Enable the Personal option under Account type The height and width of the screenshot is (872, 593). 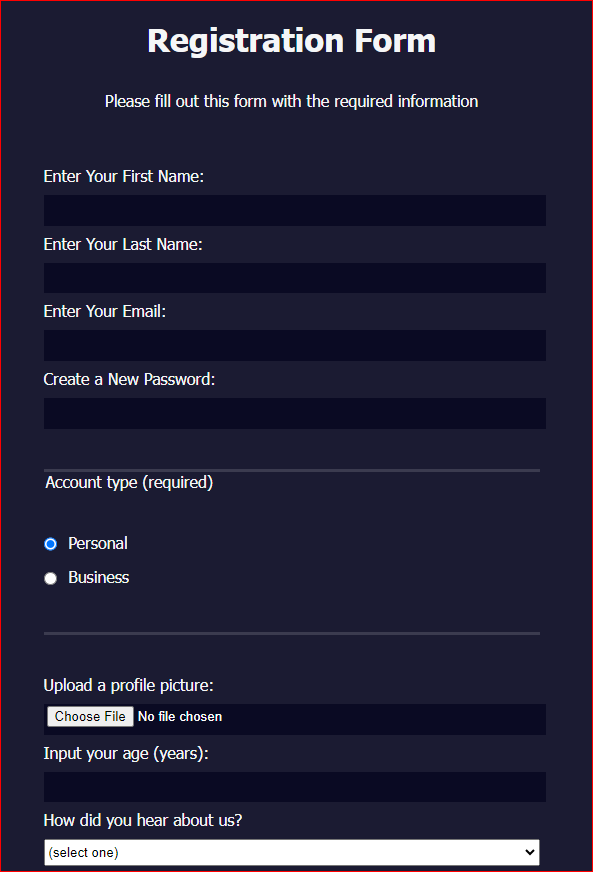tap(50, 543)
